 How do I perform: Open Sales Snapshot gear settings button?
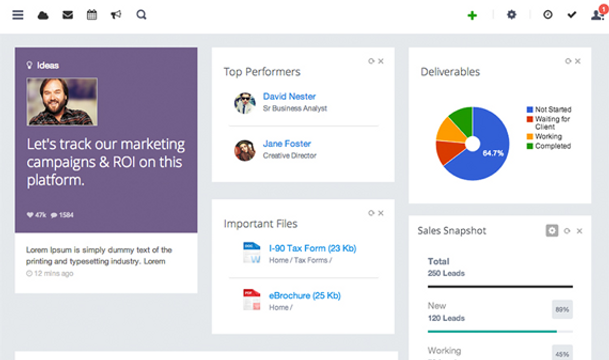pyautogui.click(x=552, y=231)
